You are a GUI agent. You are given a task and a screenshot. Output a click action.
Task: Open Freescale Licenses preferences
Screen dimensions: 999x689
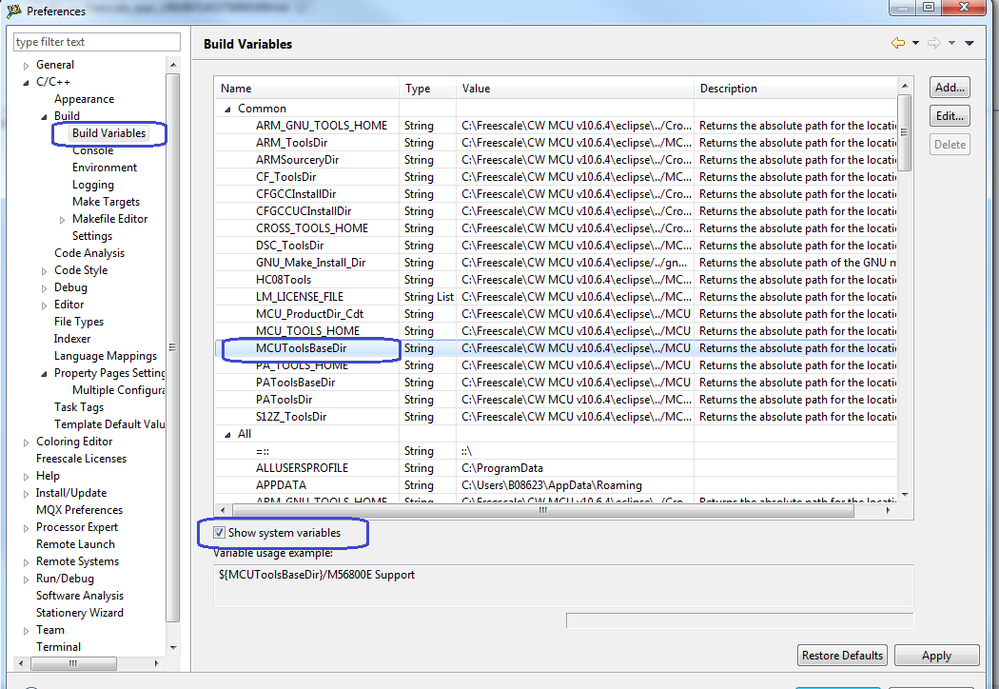click(x=81, y=458)
